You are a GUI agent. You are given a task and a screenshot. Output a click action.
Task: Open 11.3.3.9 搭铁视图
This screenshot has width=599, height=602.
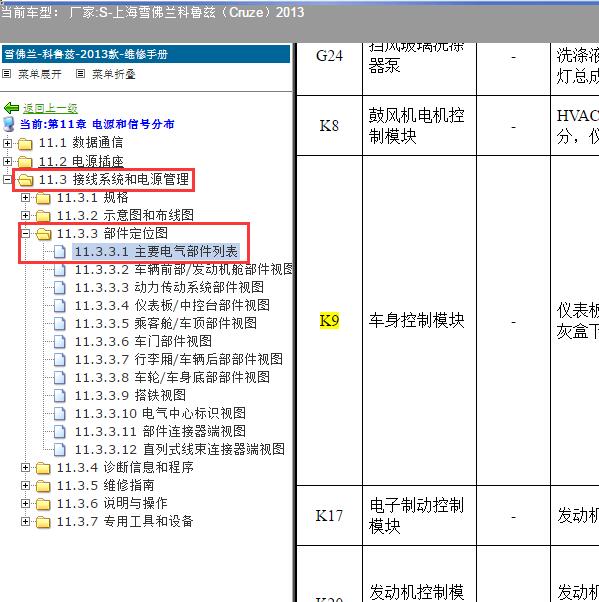130,395
